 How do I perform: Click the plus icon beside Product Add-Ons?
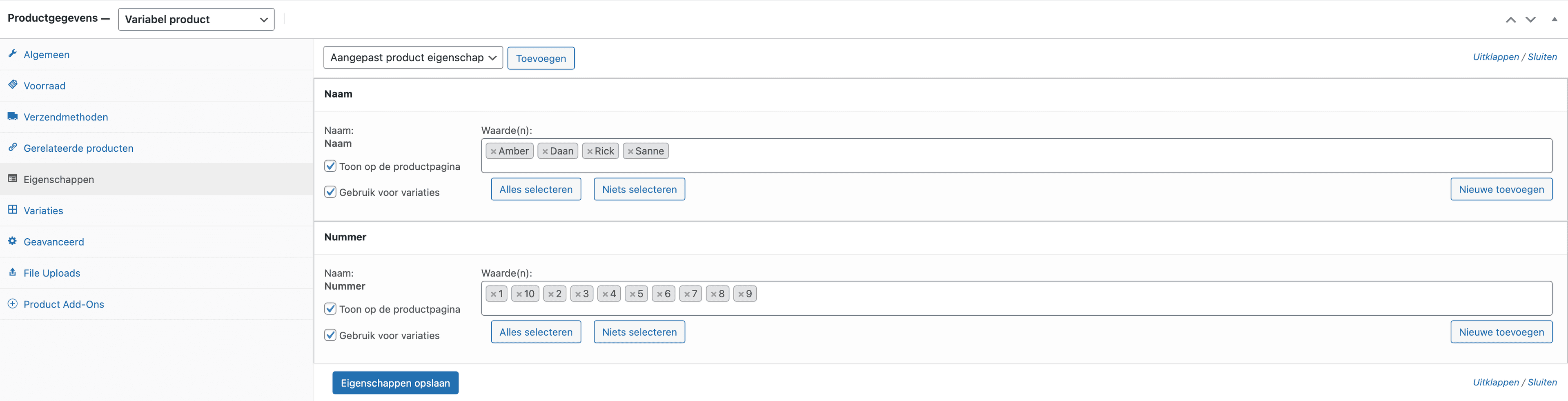pyautogui.click(x=12, y=303)
